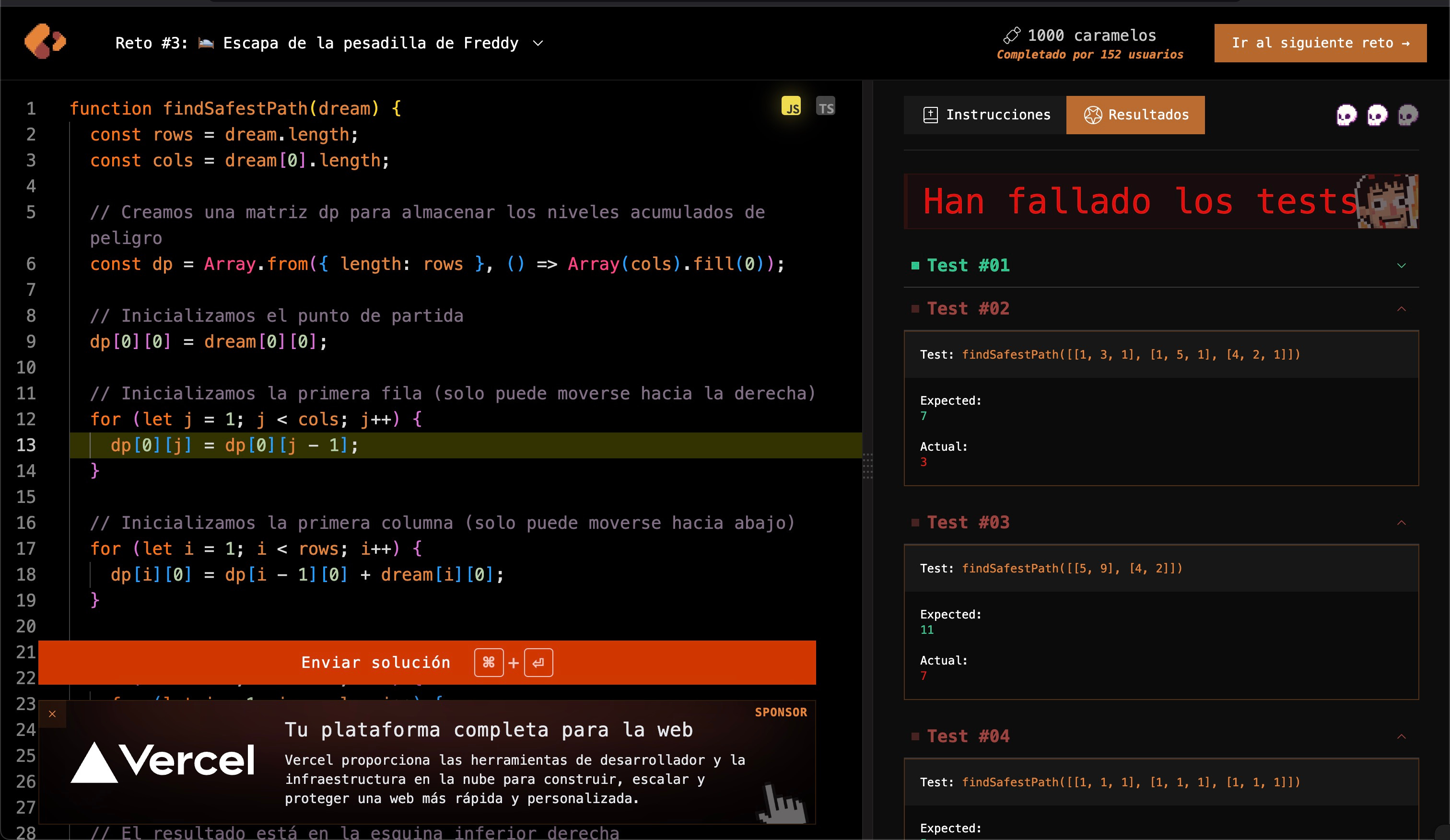Click the command key icon on submit button
Viewport: 1450px width, 840px height.
489,662
